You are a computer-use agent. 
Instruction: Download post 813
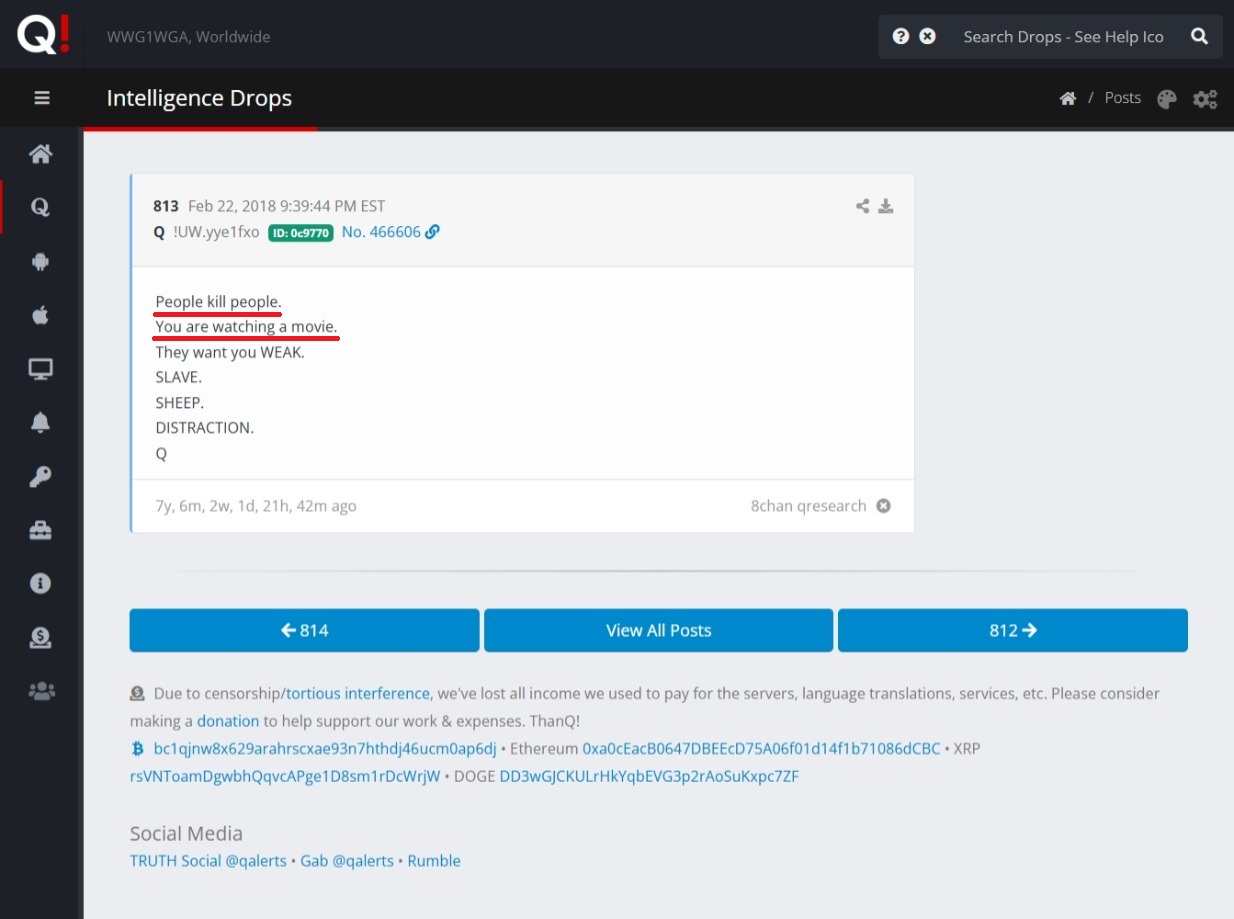click(x=885, y=206)
